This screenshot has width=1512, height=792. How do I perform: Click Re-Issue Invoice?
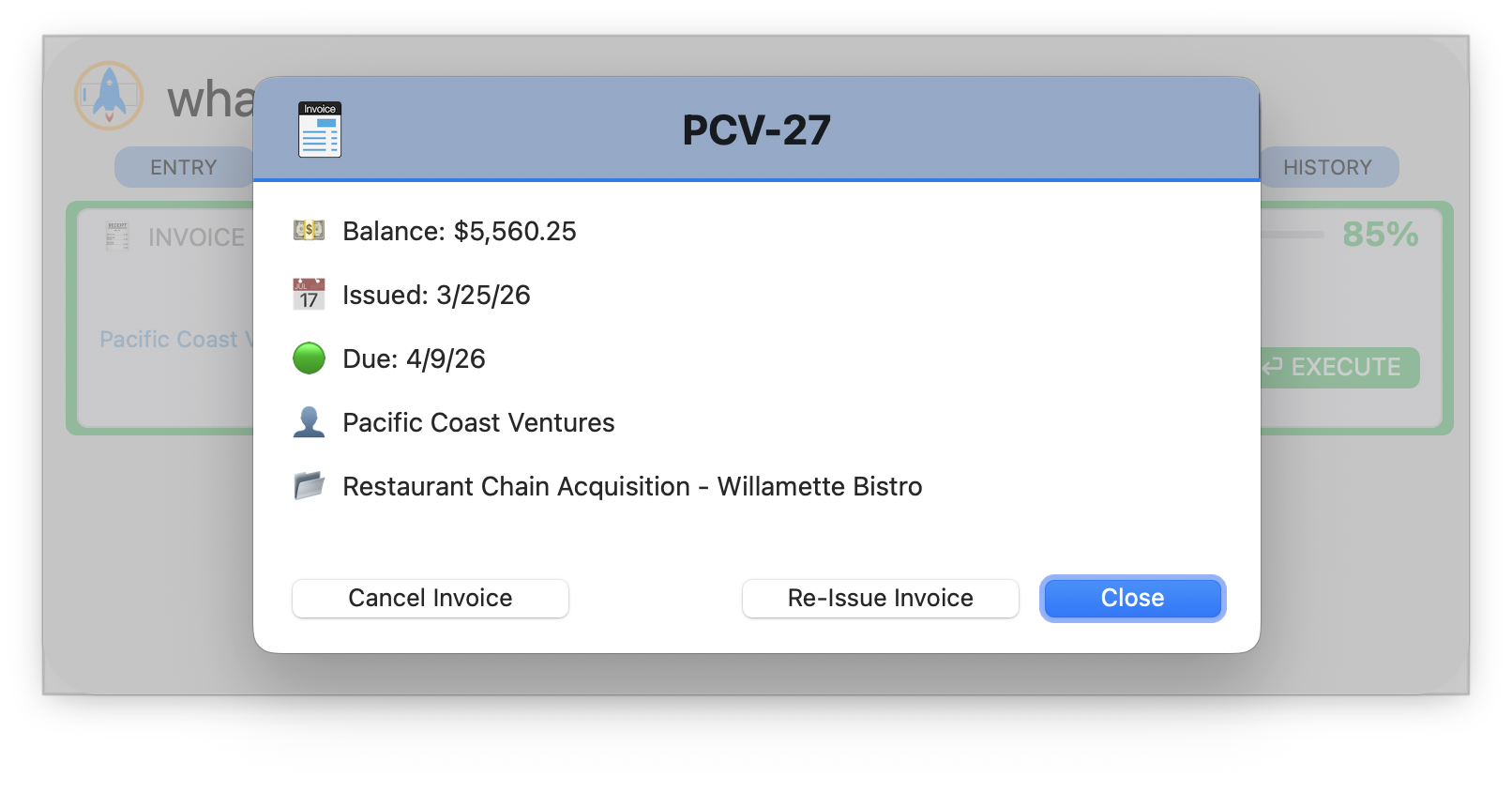coord(880,598)
